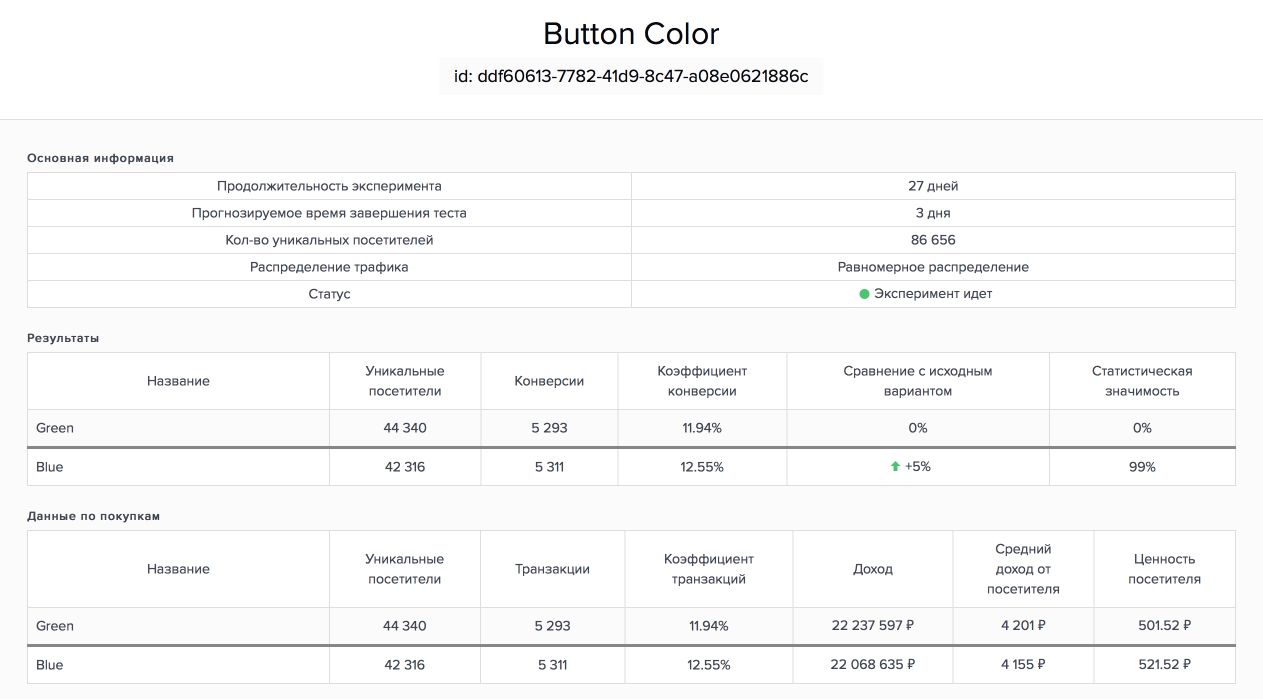1263x699 pixels.
Task: Click the 99% significance value for Blue
Action: 1142,467
